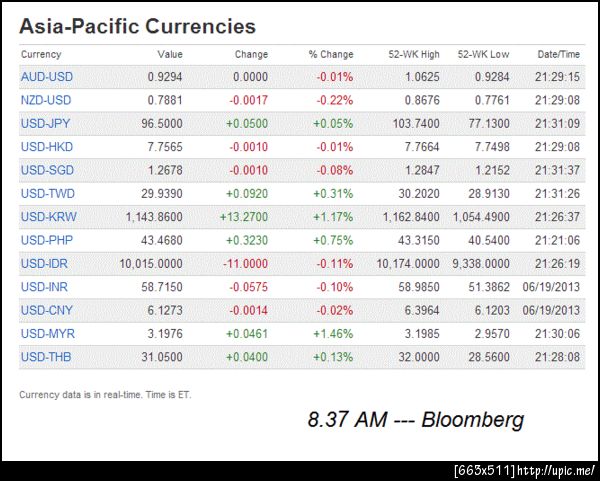Open the USD-KRW currency link
600x481 pixels.
(47, 216)
